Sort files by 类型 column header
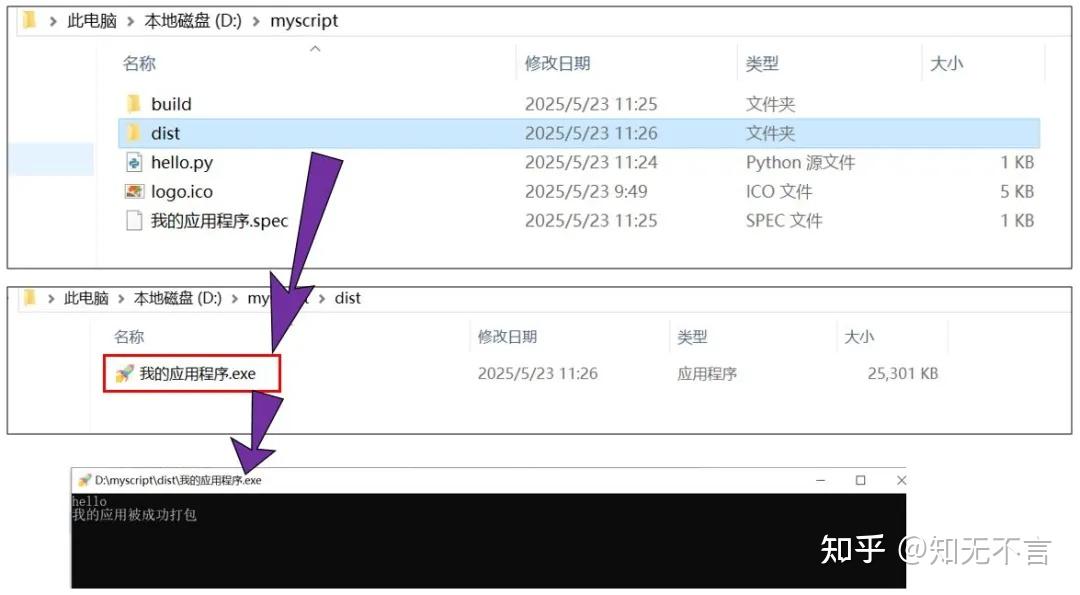This screenshot has width=1080, height=595. (x=763, y=63)
